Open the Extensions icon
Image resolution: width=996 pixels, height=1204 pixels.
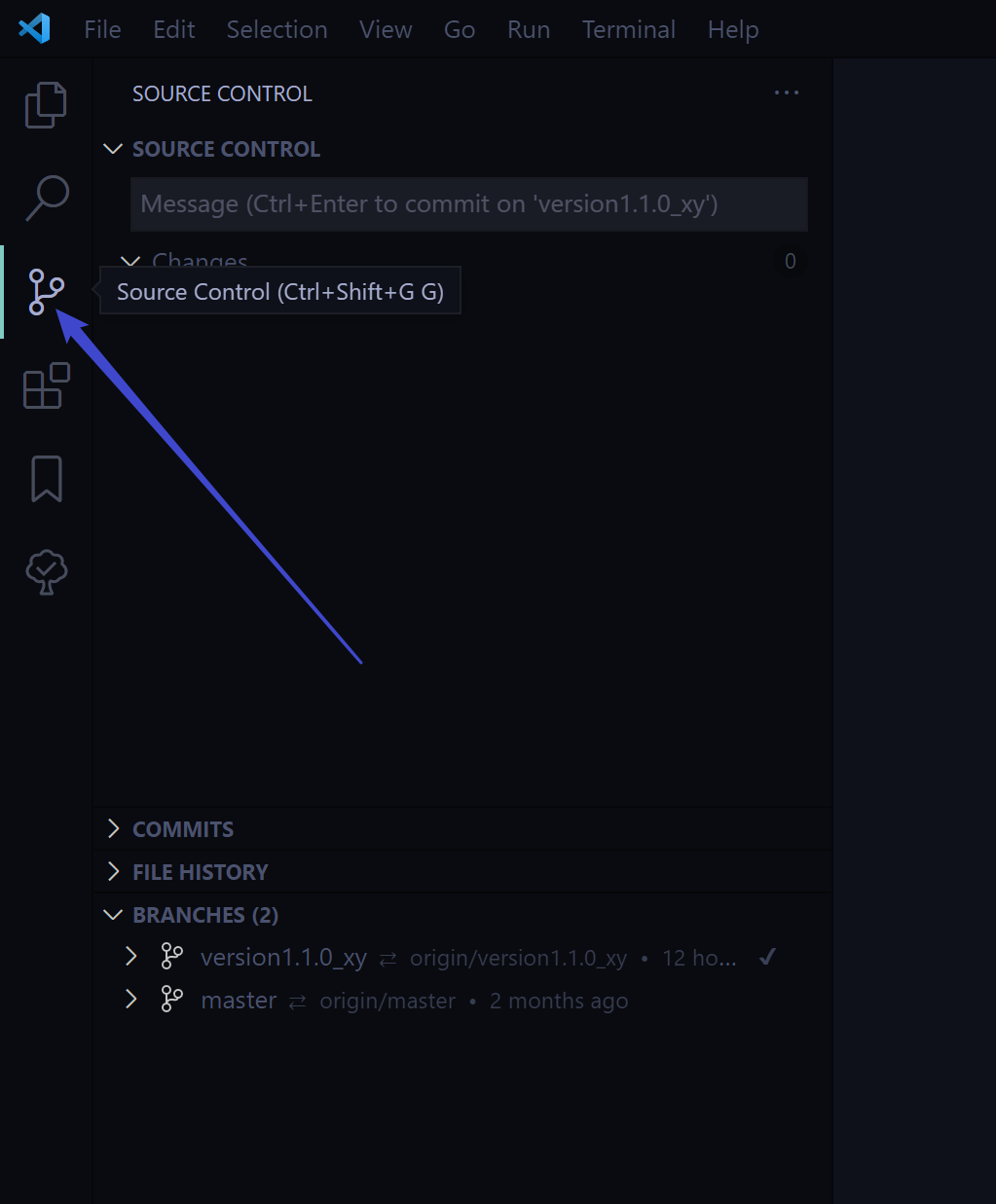[46, 386]
